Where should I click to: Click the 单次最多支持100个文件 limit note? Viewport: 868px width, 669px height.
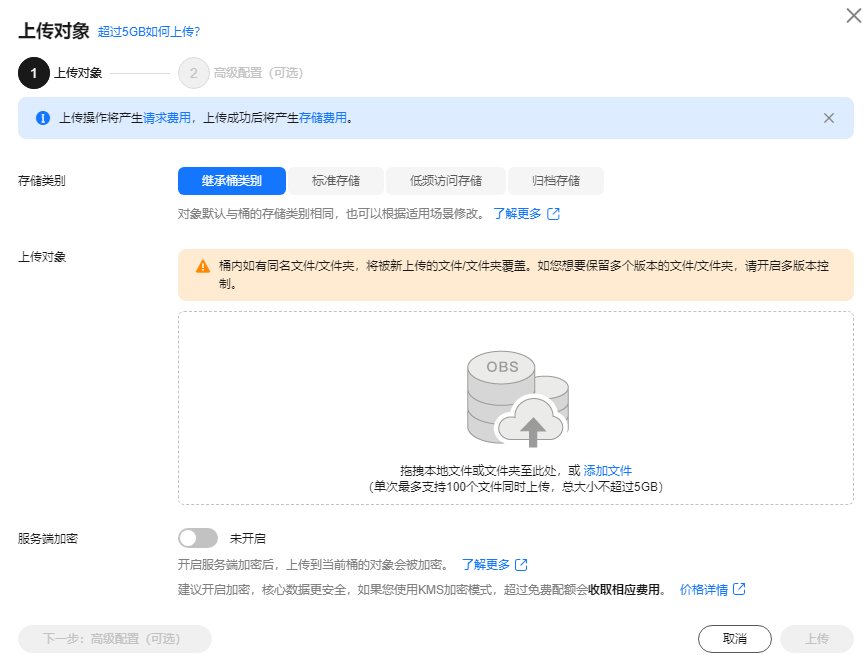[x=515, y=487]
